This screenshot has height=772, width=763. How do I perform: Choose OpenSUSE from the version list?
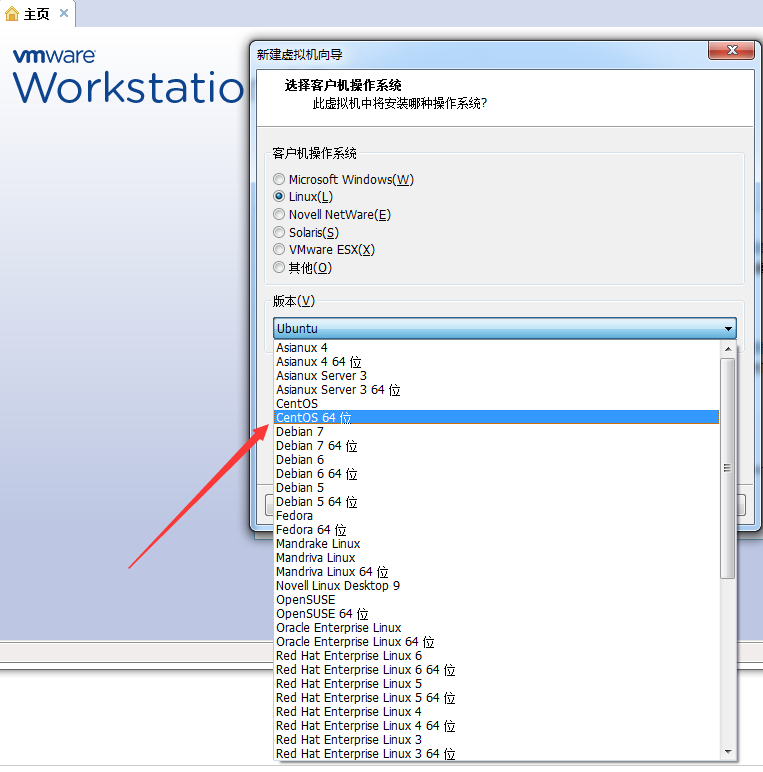click(306, 600)
